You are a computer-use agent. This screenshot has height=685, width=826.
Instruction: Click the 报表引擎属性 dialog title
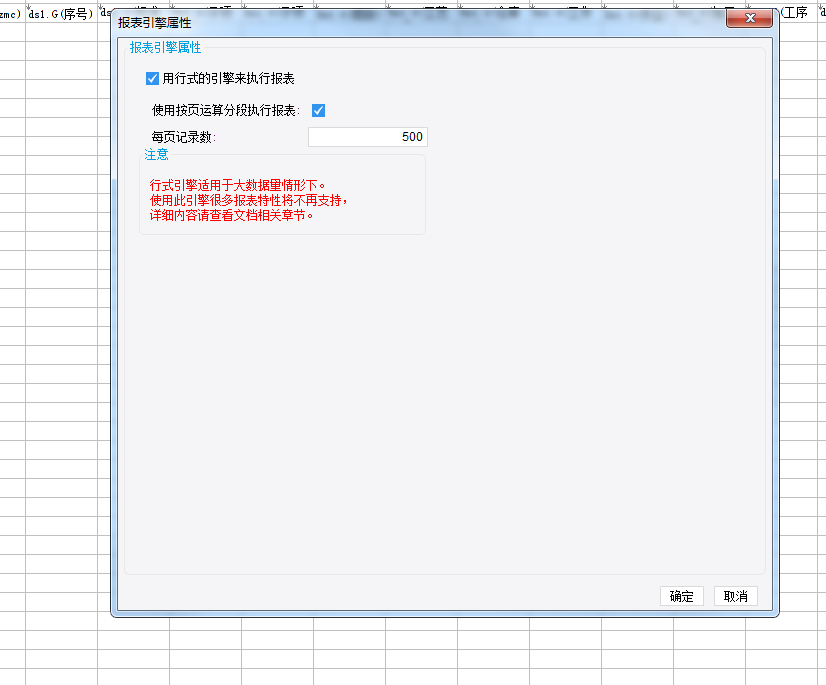tap(155, 23)
